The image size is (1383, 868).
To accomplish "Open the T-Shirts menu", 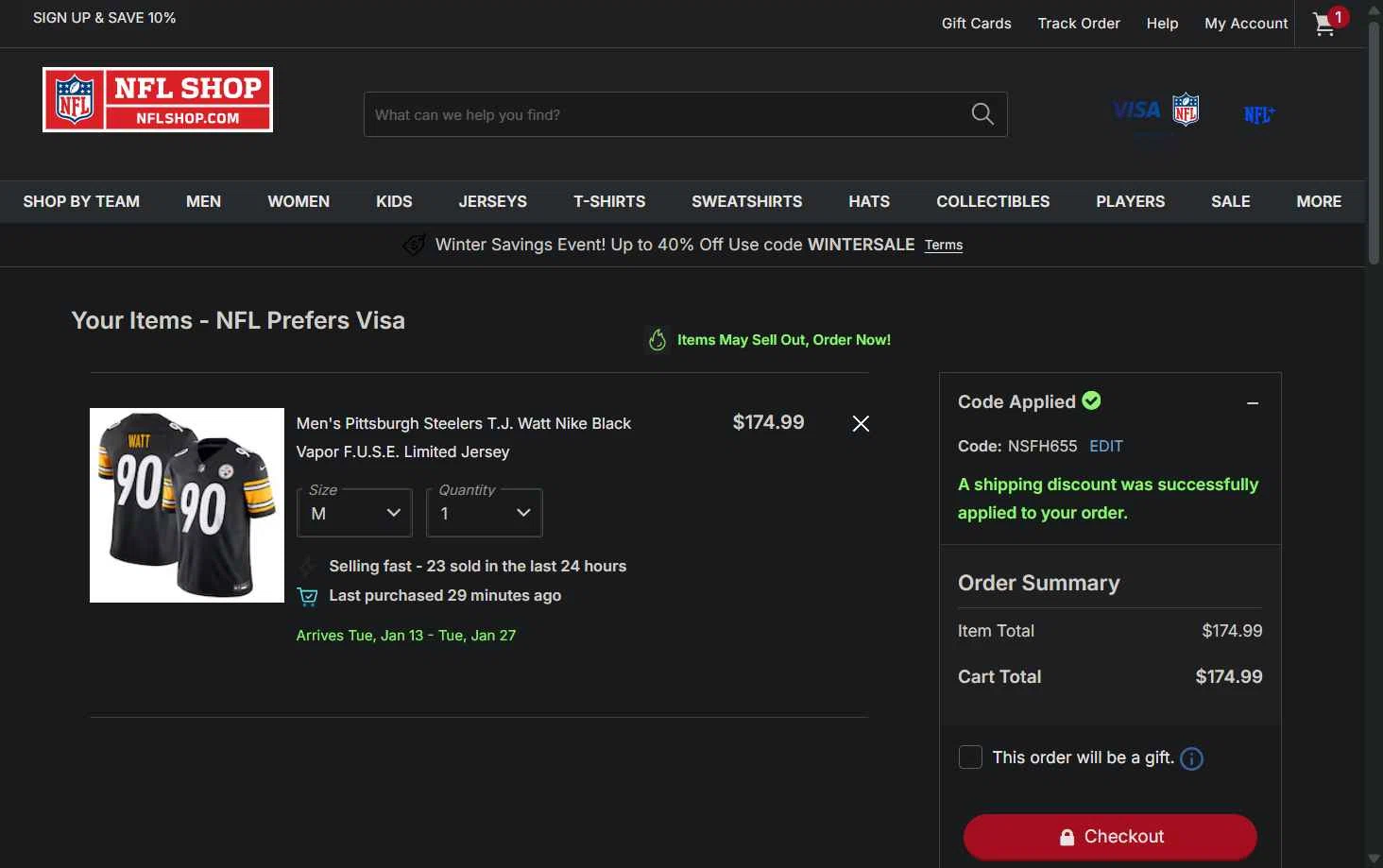I will click(x=609, y=201).
